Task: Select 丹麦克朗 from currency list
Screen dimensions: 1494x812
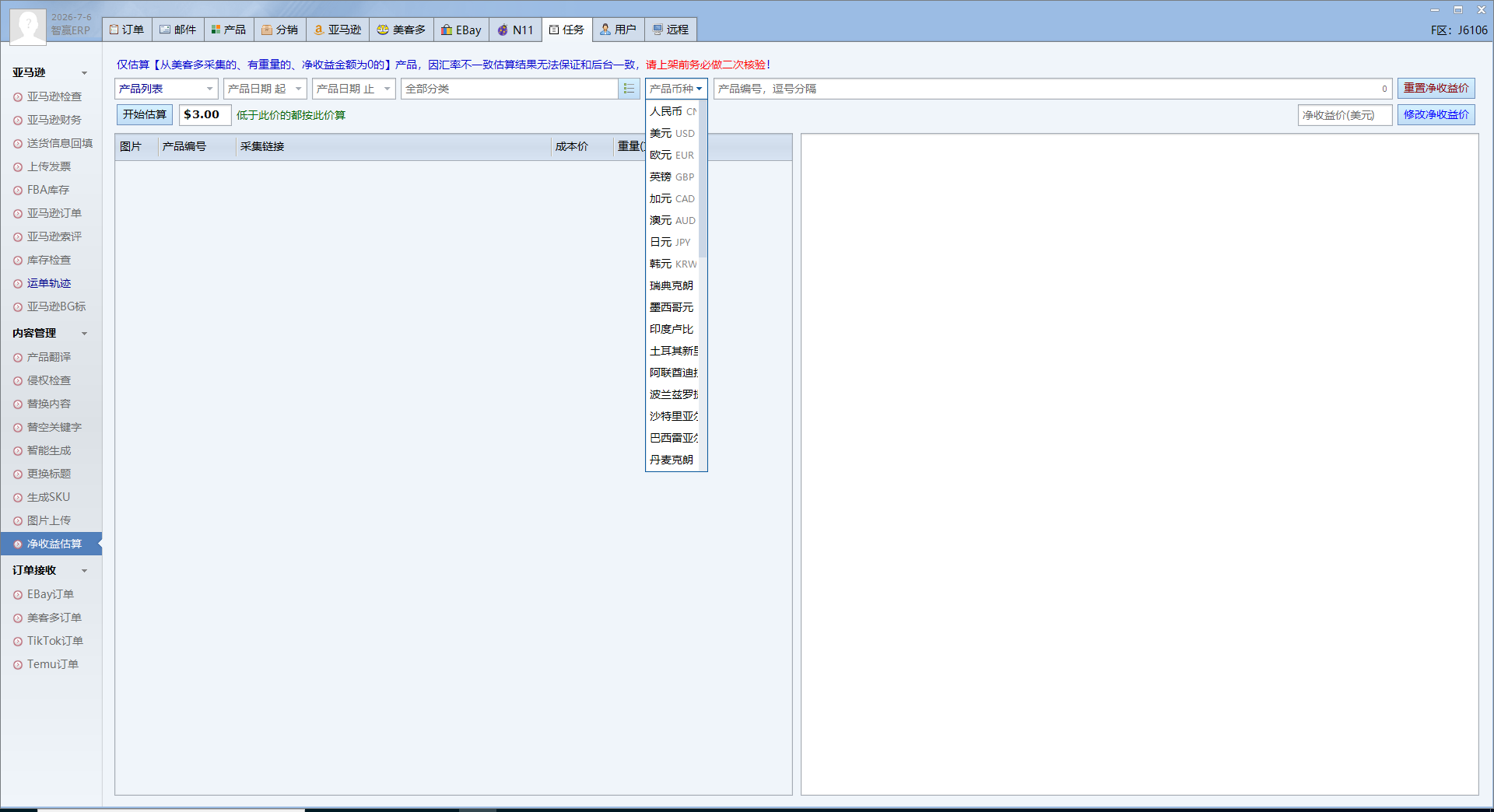Action: tap(673, 460)
